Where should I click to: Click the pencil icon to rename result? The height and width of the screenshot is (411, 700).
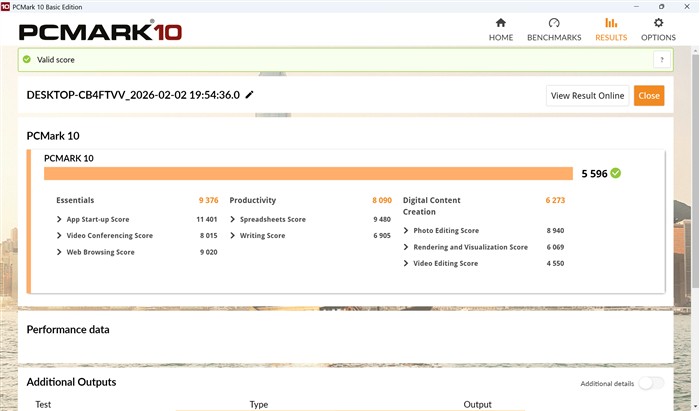point(250,95)
